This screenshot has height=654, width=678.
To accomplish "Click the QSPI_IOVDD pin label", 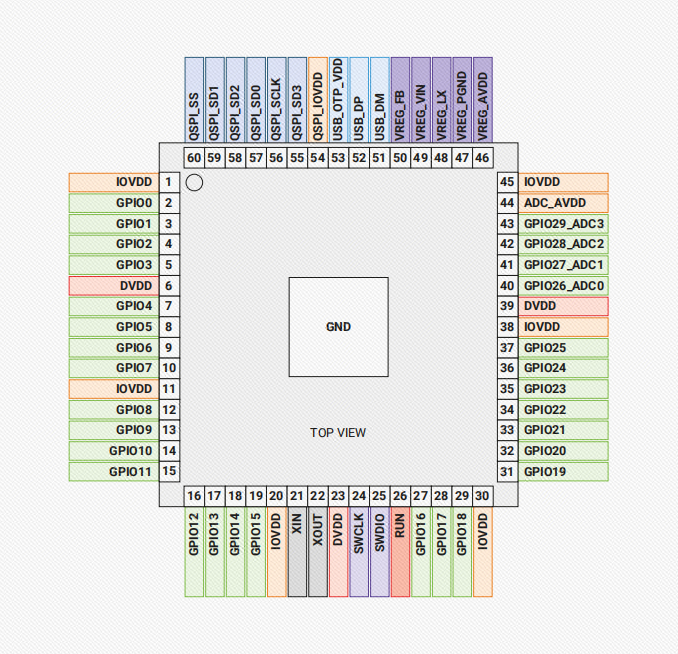I will (318, 100).
